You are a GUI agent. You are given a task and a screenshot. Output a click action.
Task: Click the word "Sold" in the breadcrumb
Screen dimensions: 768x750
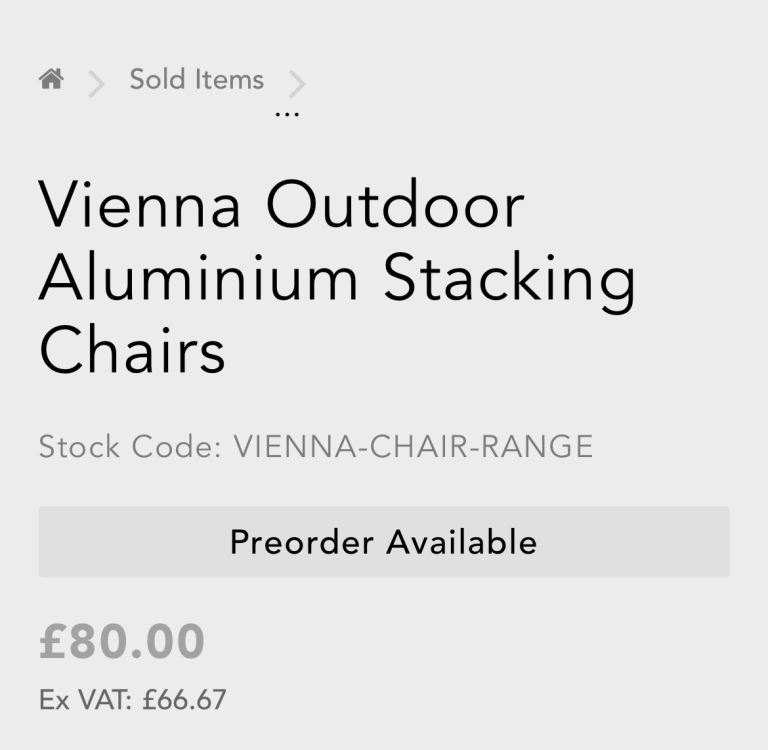coord(158,80)
